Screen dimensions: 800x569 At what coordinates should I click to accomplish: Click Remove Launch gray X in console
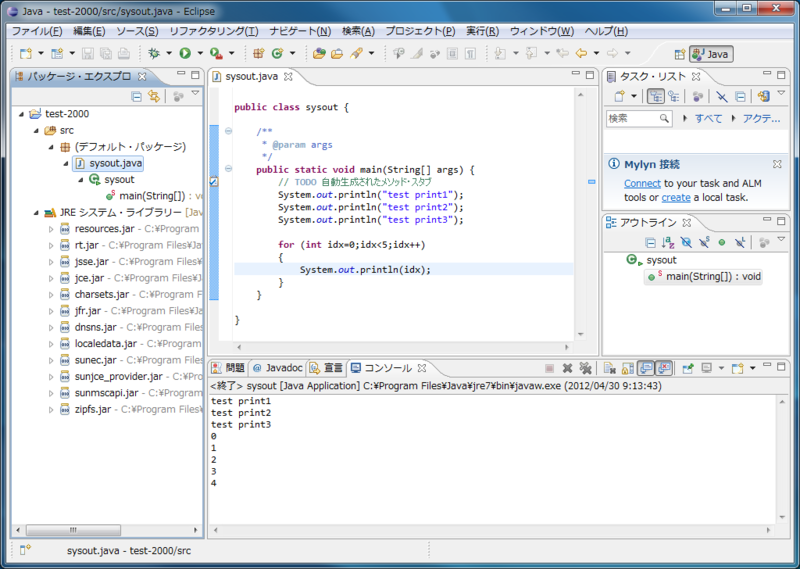[x=567, y=368]
